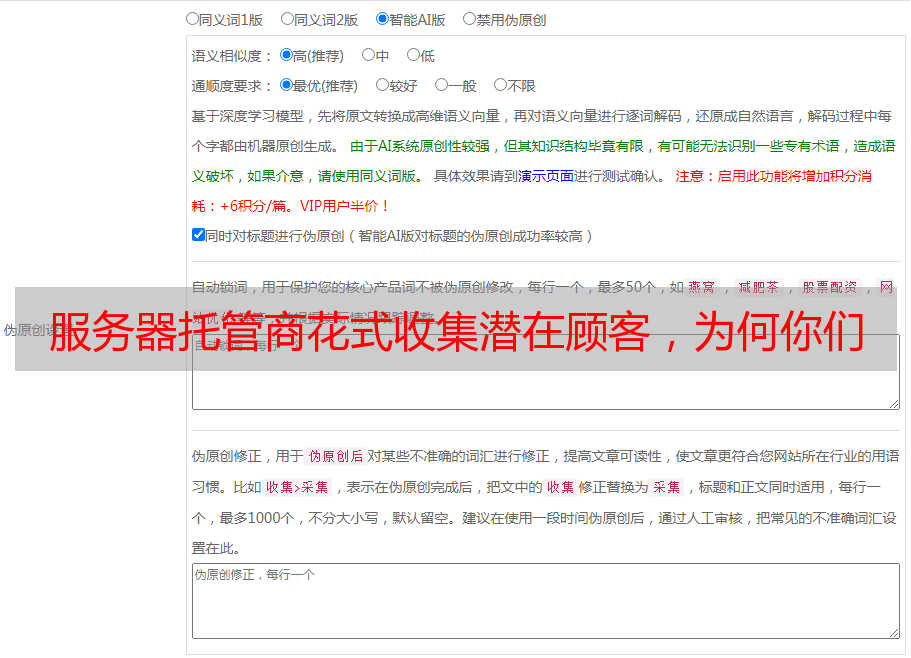Set 通顺度要求 to 一般
The image size is (911, 658).
[x=442, y=85]
